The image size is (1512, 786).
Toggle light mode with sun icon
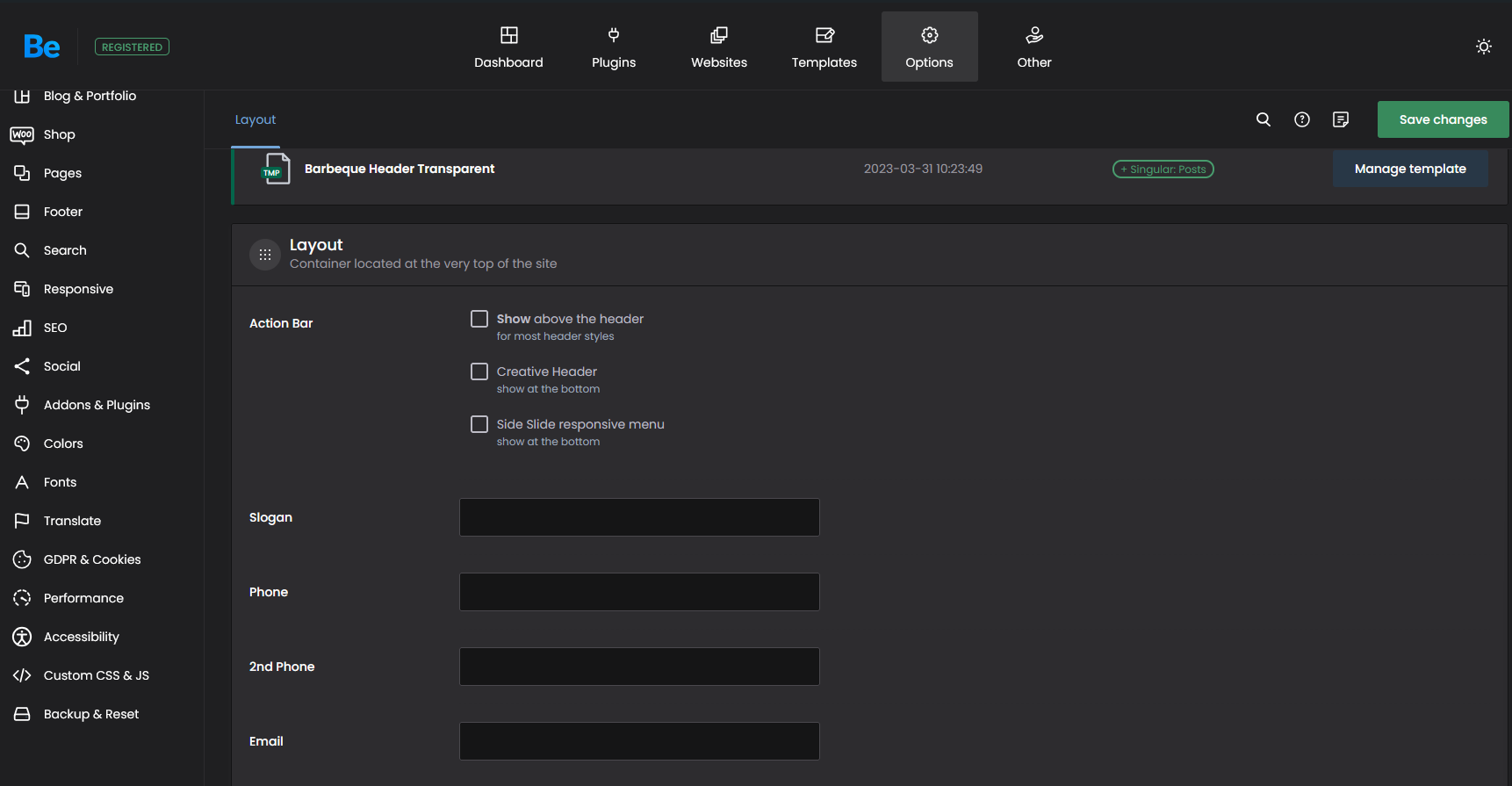pyautogui.click(x=1484, y=47)
